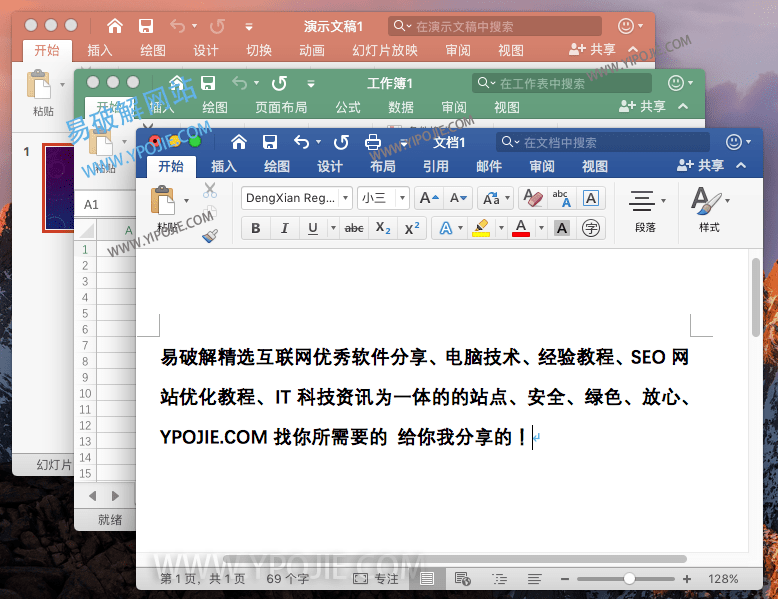The height and width of the screenshot is (599, 778).
Task: Click the phonetic guide abc A icon
Action: [562, 198]
